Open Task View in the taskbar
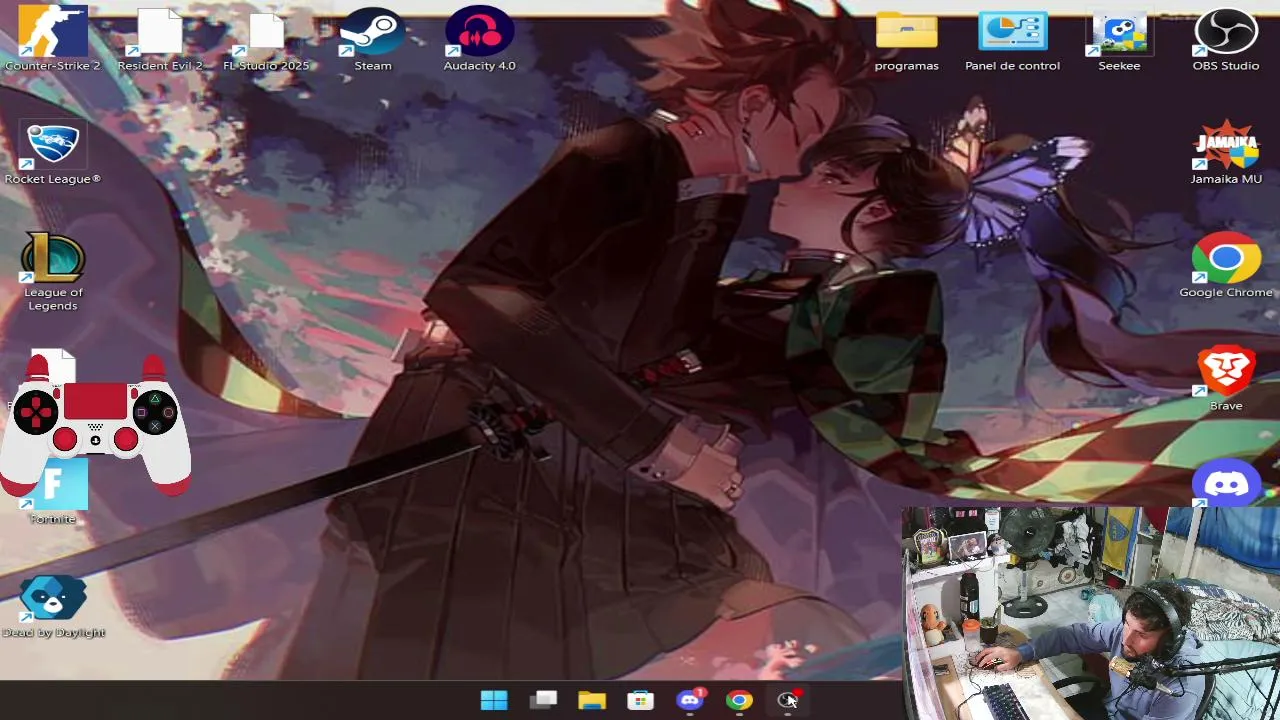 coord(543,700)
